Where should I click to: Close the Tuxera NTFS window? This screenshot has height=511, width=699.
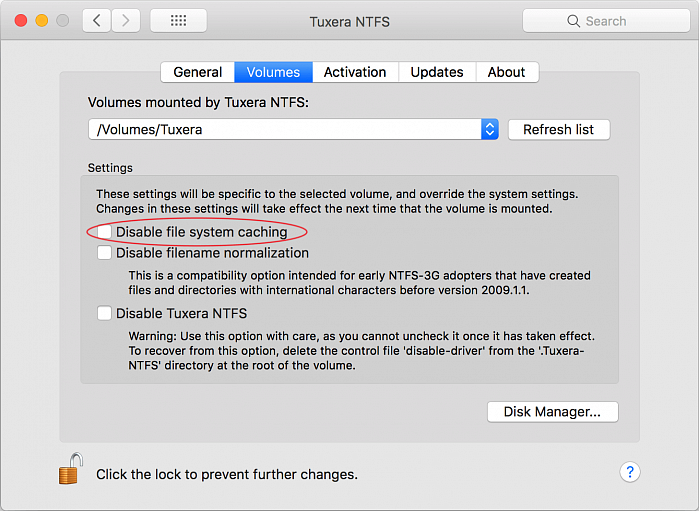pyautogui.click(x=21, y=21)
